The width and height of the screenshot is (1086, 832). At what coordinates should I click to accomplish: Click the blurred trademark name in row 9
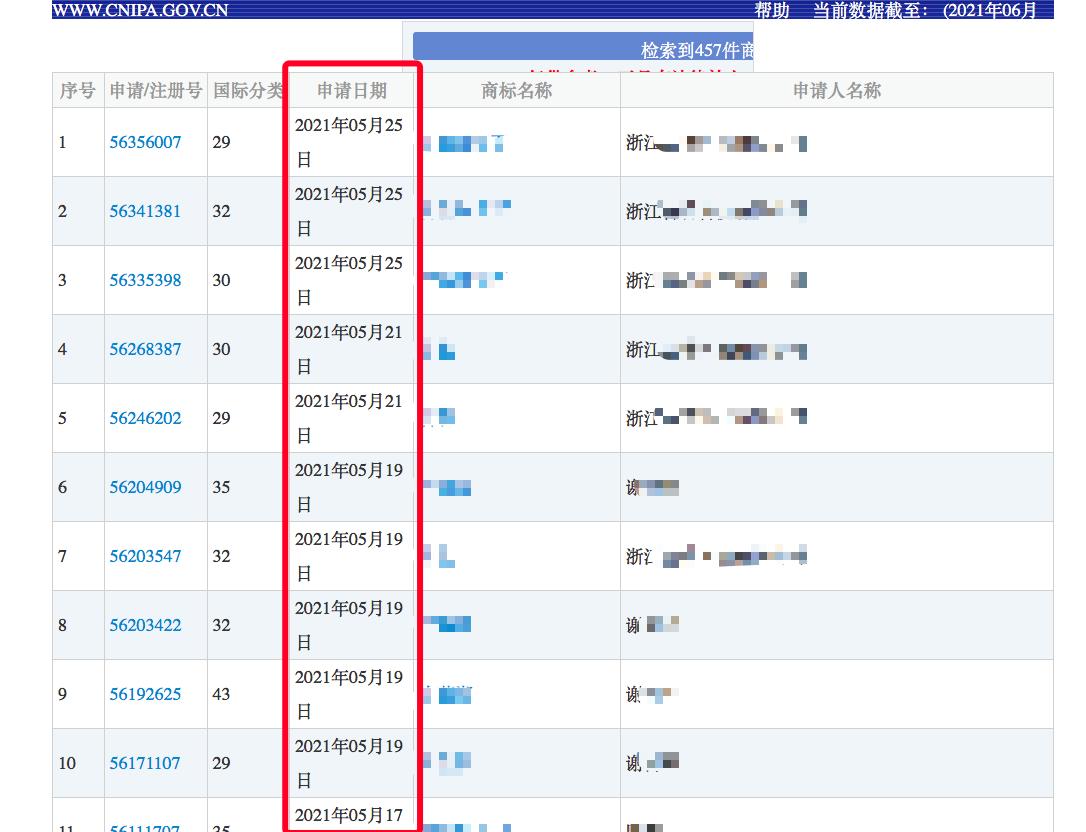pos(447,694)
